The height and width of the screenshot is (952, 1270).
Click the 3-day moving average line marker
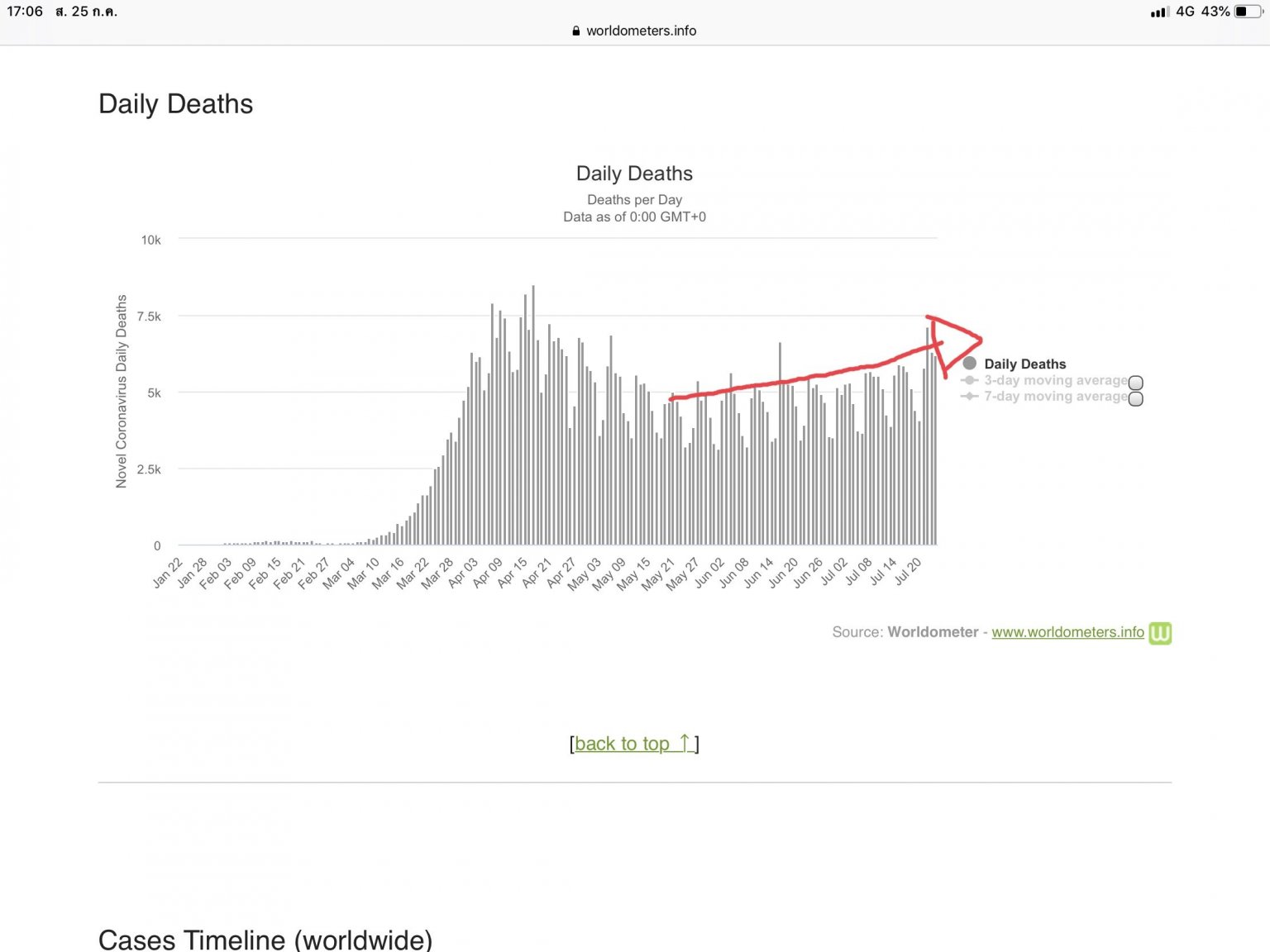tap(970, 380)
